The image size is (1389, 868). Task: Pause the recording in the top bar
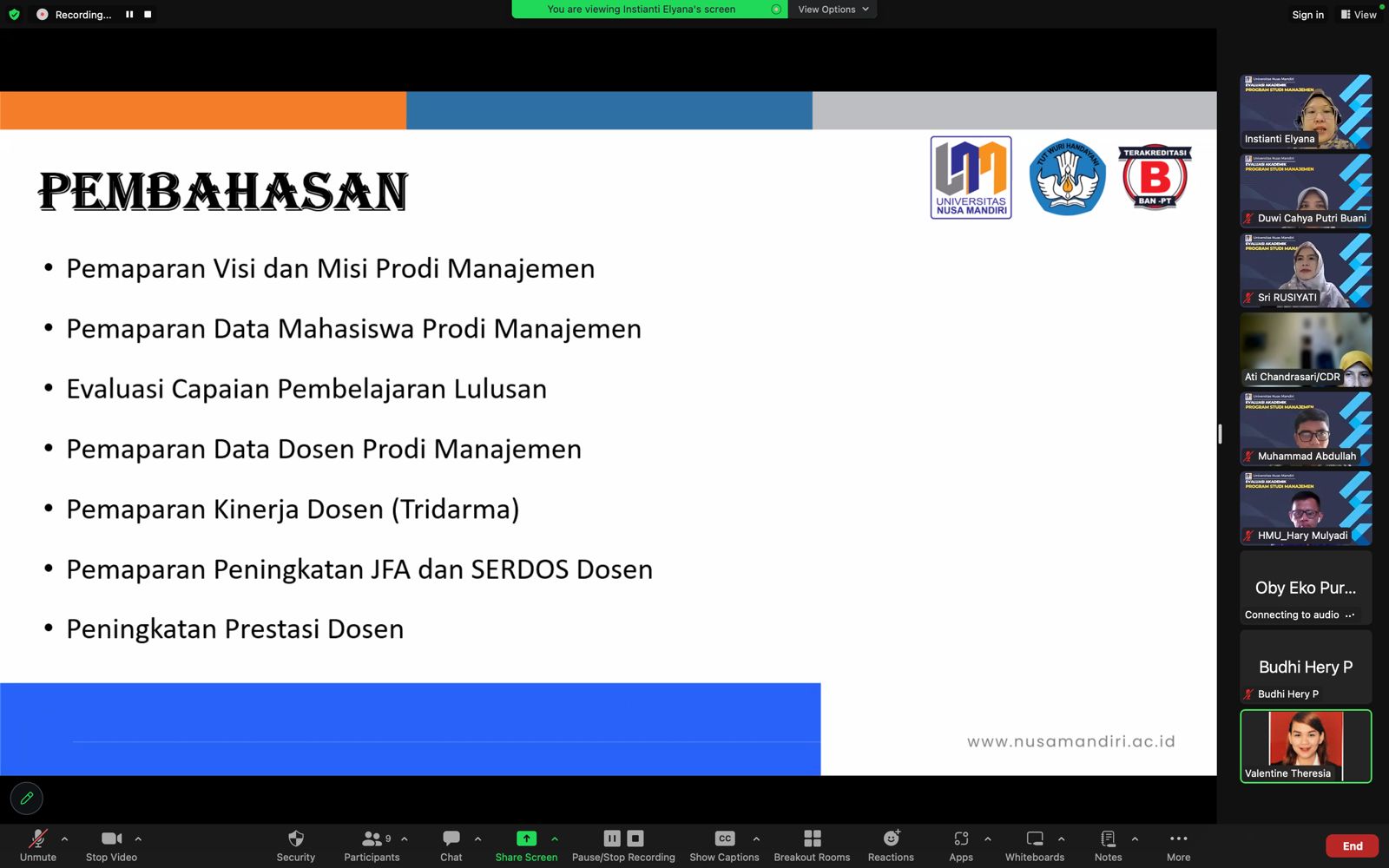coord(129,15)
